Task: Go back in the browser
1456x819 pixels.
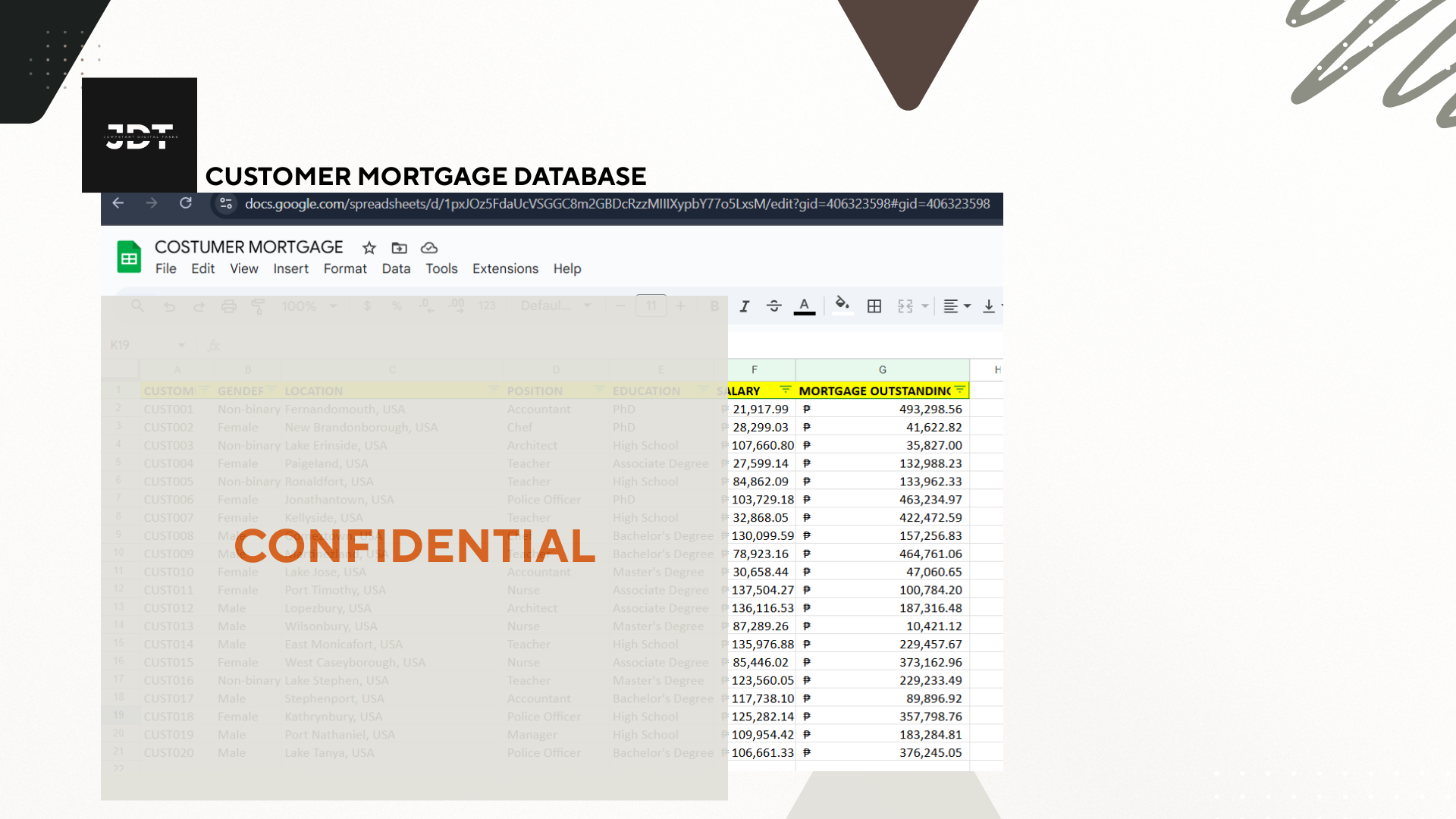Action: [118, 203]
